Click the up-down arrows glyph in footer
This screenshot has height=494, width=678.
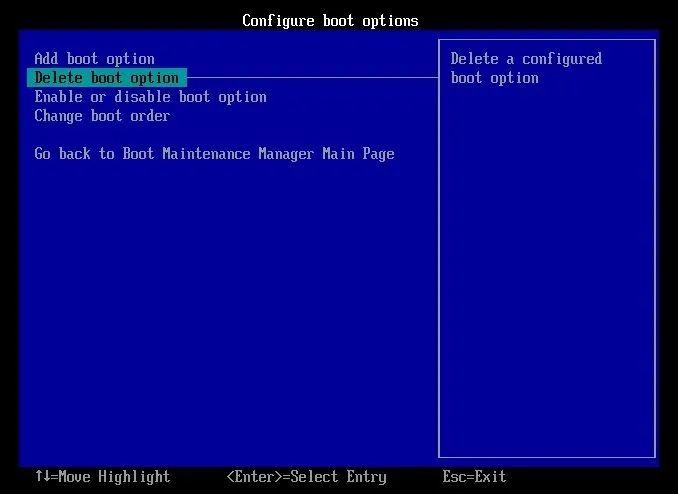42,476
